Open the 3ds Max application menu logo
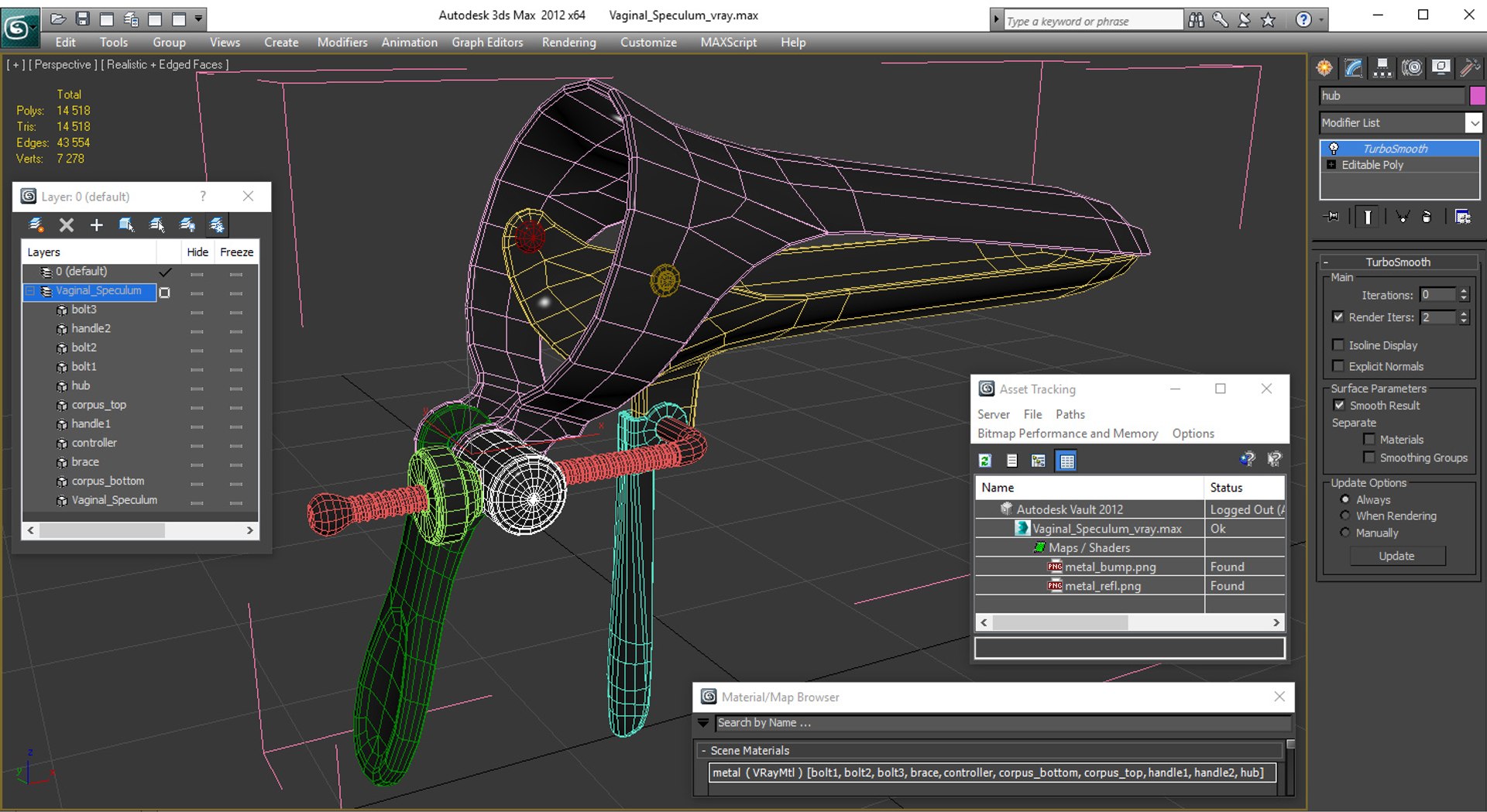Screen dimensions: 1487x812 click(x=19, y=28)
